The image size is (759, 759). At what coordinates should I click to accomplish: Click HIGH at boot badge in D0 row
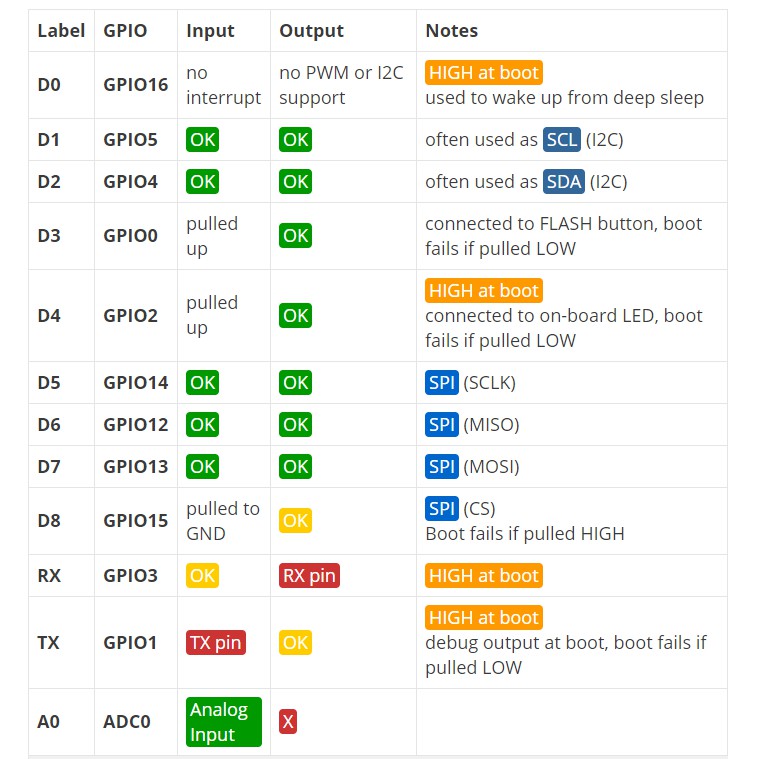coord(484,73)
